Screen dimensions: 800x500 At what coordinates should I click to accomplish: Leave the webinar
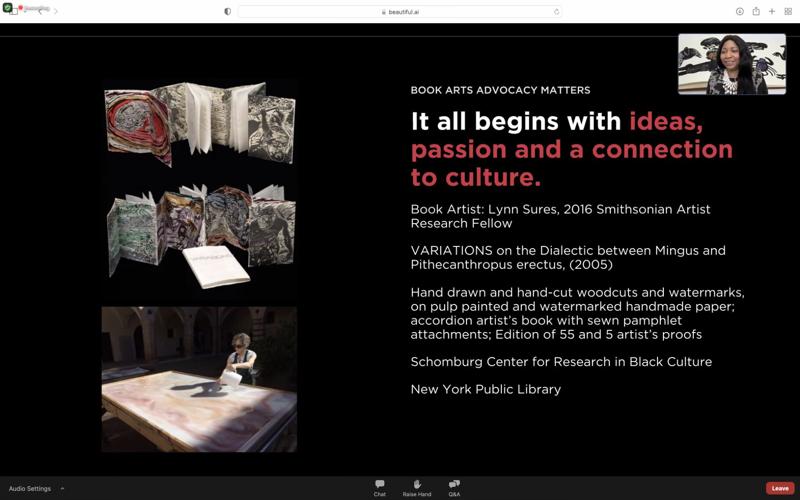[x=780, y=488]
